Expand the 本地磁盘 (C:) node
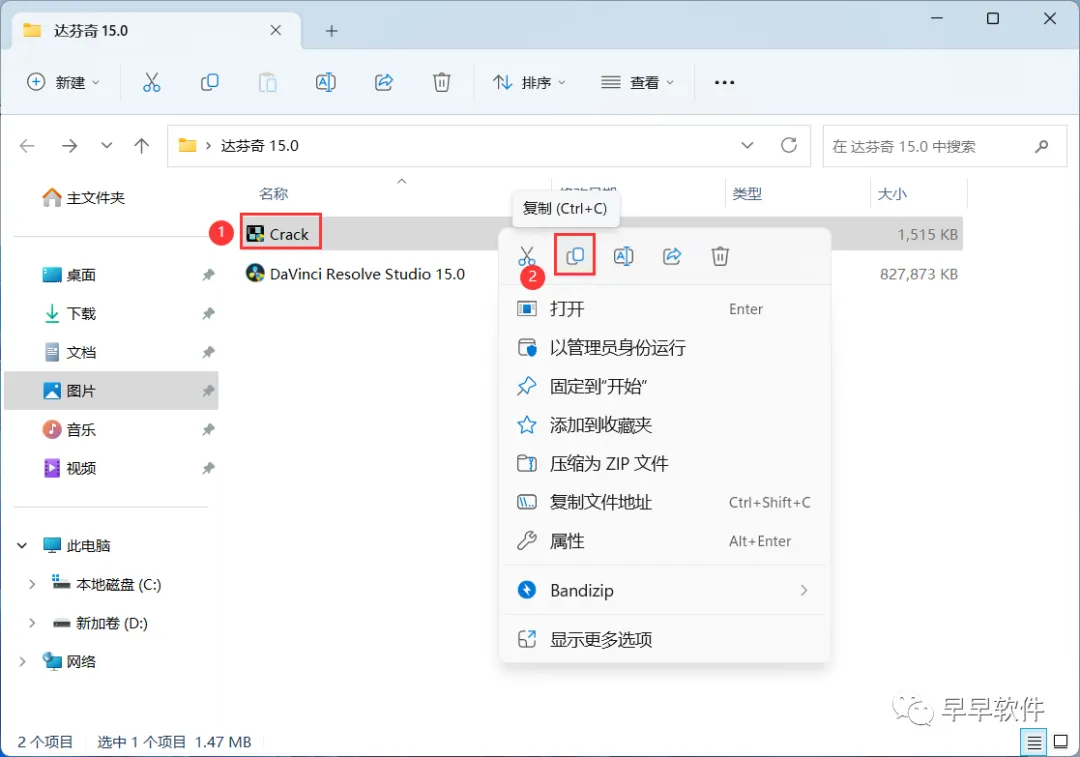 click(32, 584)
